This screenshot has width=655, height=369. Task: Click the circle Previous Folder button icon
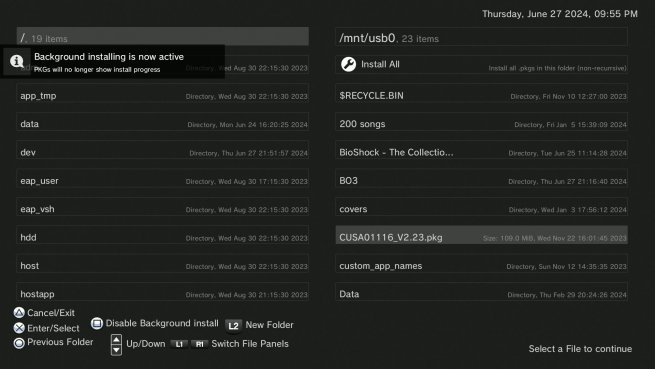point(19,343)
